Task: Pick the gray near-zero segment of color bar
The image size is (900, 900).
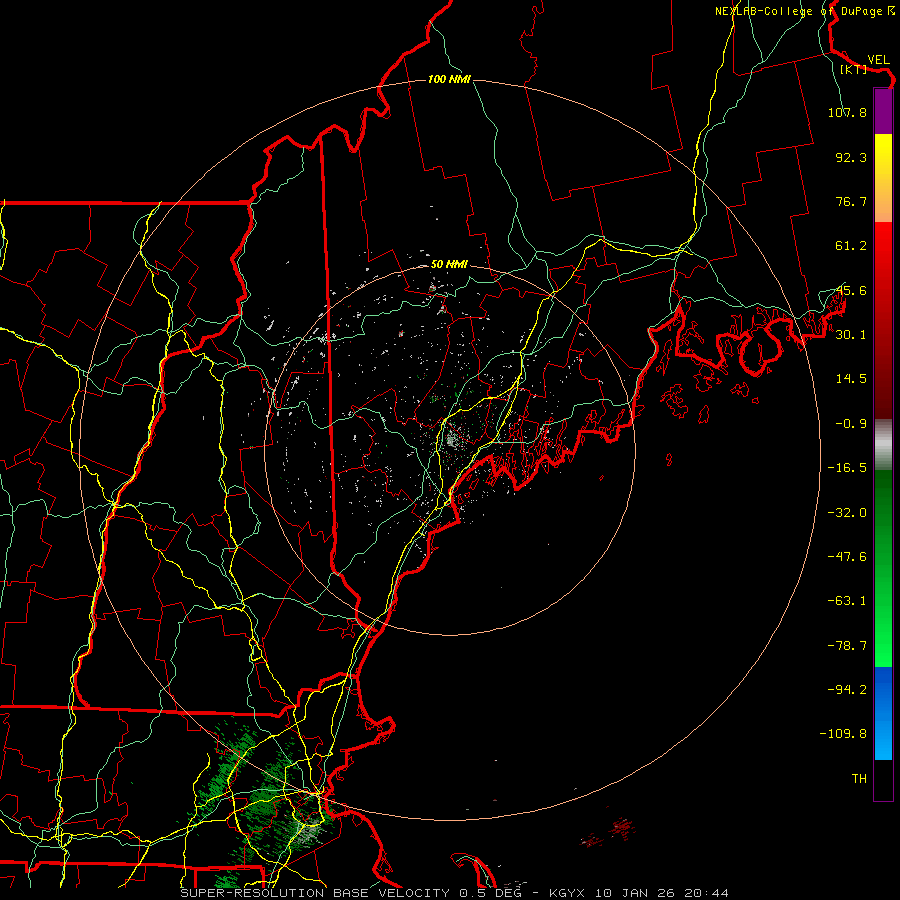Action: [883, 445]
